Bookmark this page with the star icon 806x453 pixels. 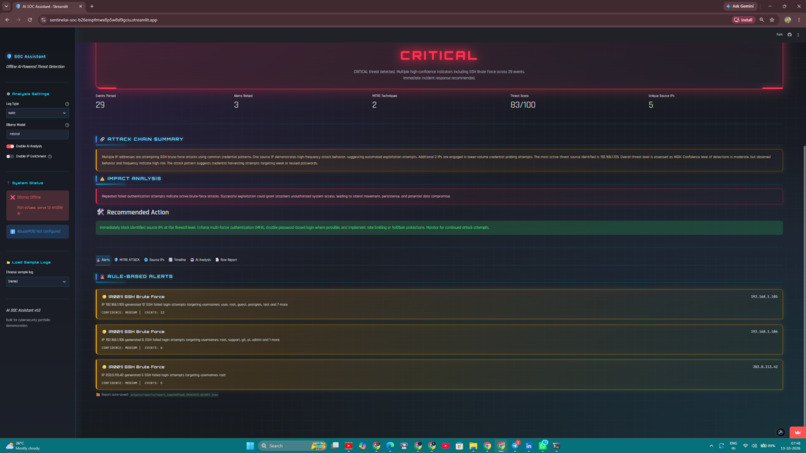click(x=772, y=20)
